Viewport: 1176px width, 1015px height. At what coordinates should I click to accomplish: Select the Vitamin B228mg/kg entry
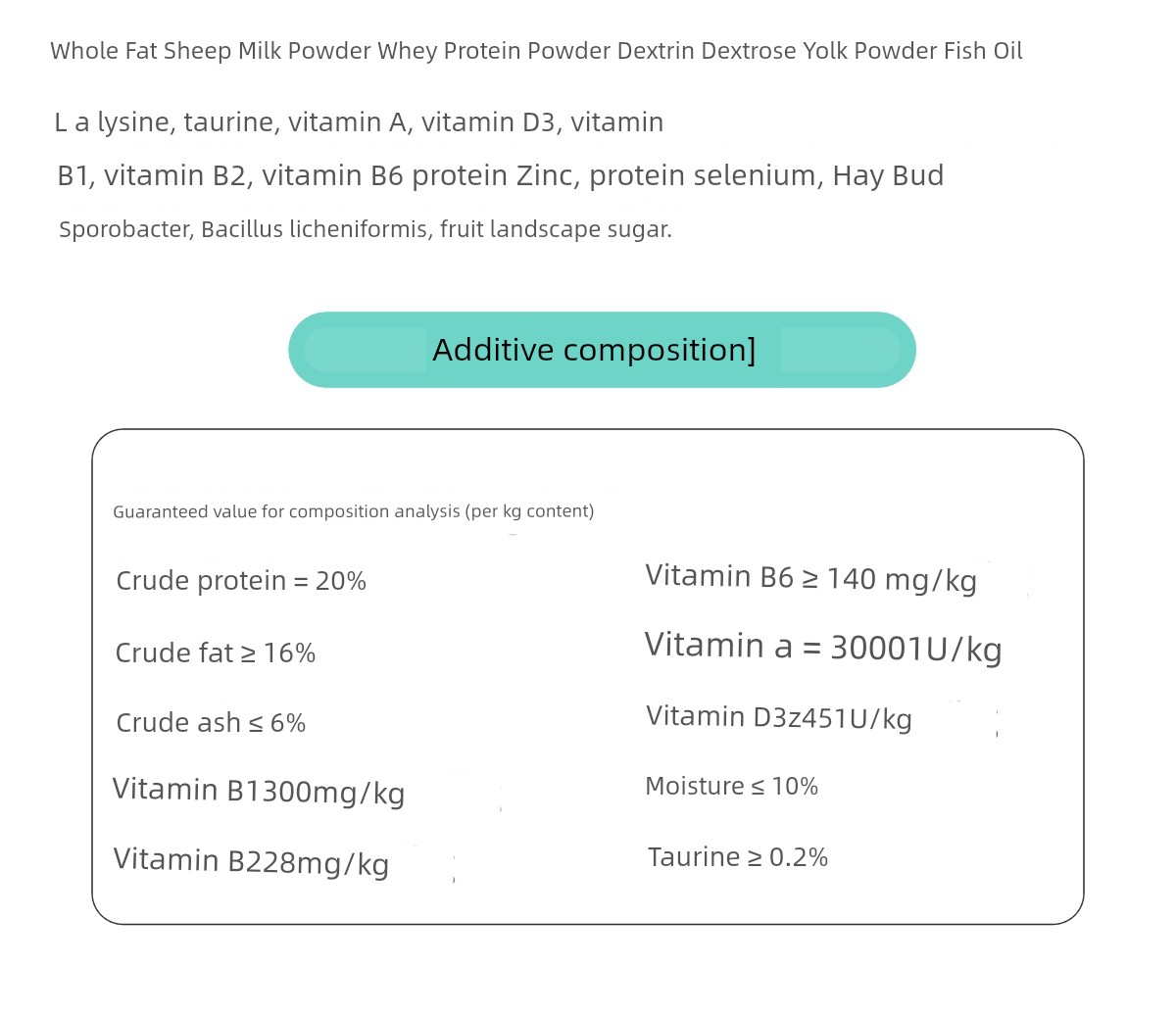tap(251, 861)
